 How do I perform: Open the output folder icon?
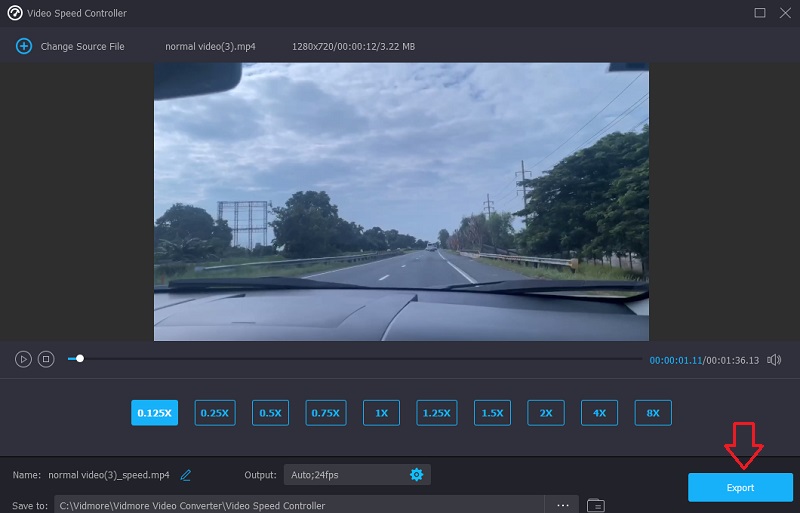pyautogui.click(x=595, y=505)
